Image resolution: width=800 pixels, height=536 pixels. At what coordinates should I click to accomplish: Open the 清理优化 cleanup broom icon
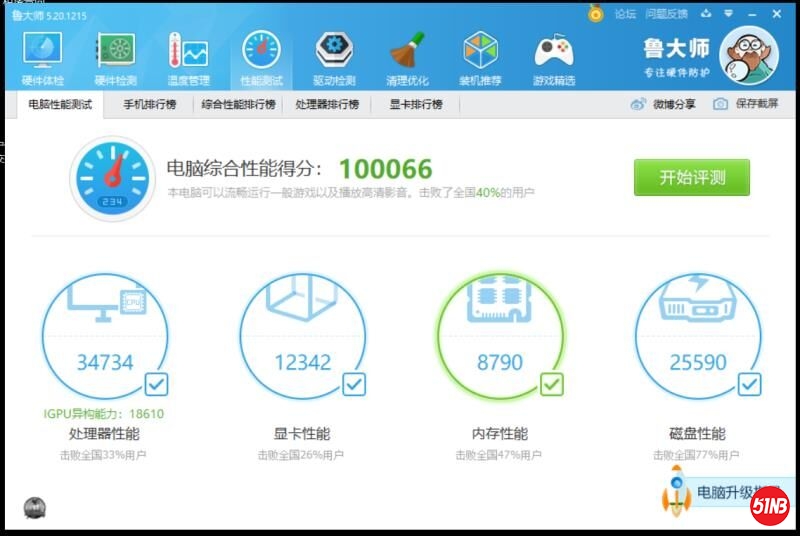(407, 57)
